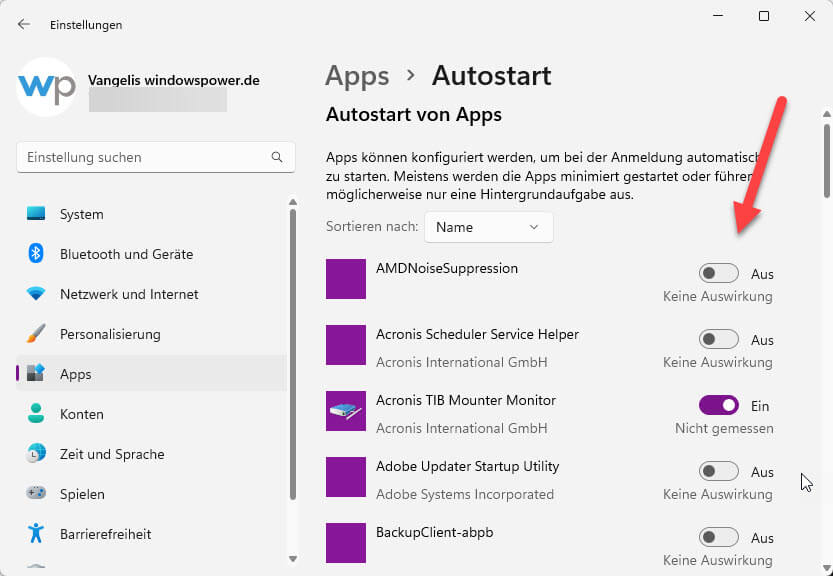Click the Barrierefreiheit figure icon
833x576 pixels.
point(36,533)
